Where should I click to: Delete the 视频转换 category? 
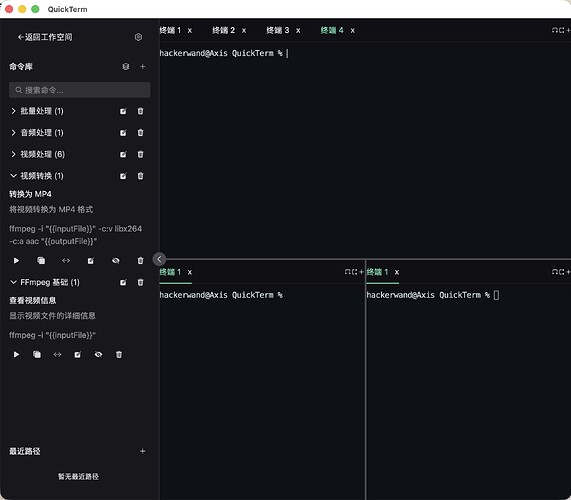141,176
